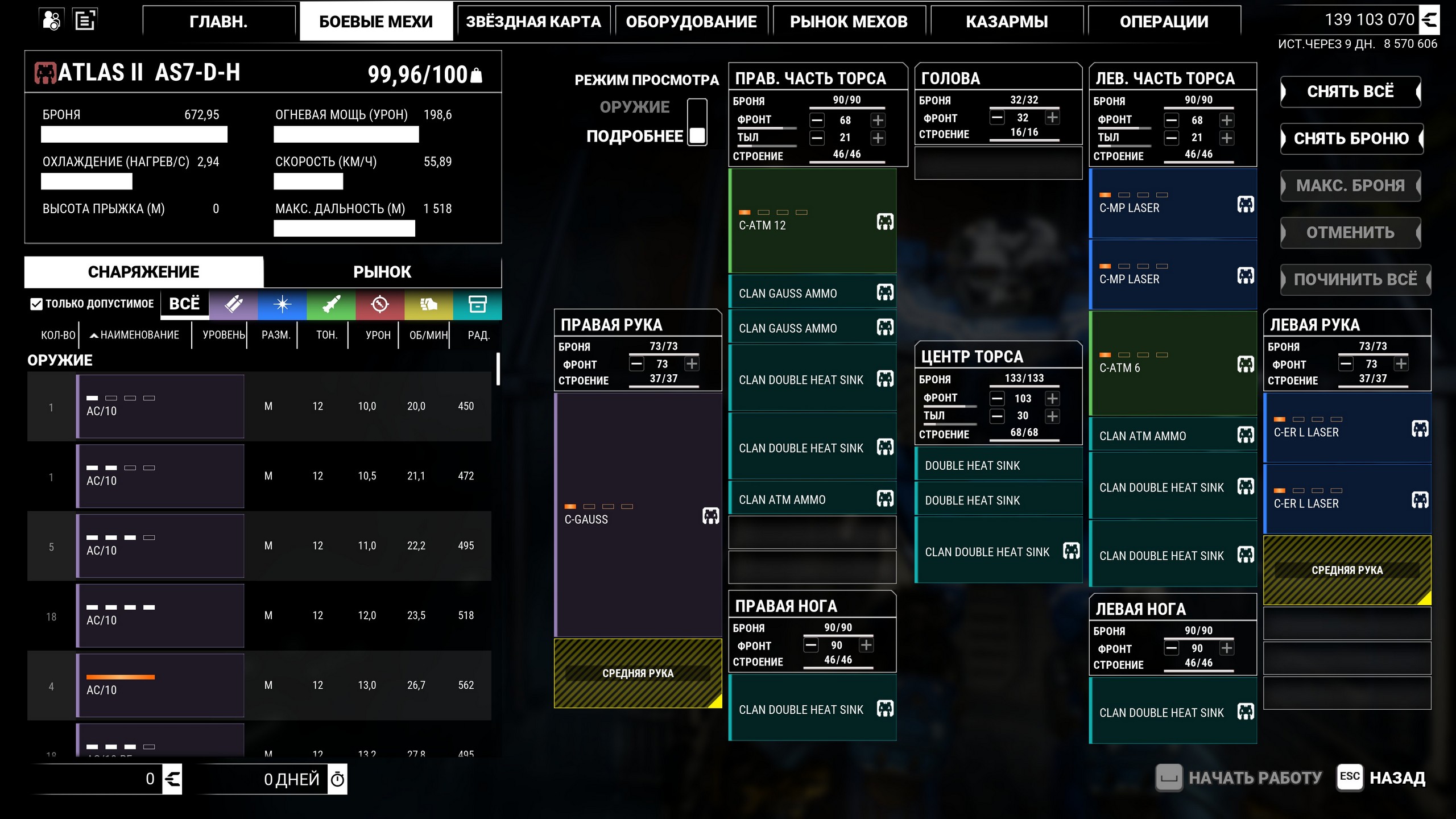
Task: Click the inventory list scrollbar
Action: pos(498,369)
